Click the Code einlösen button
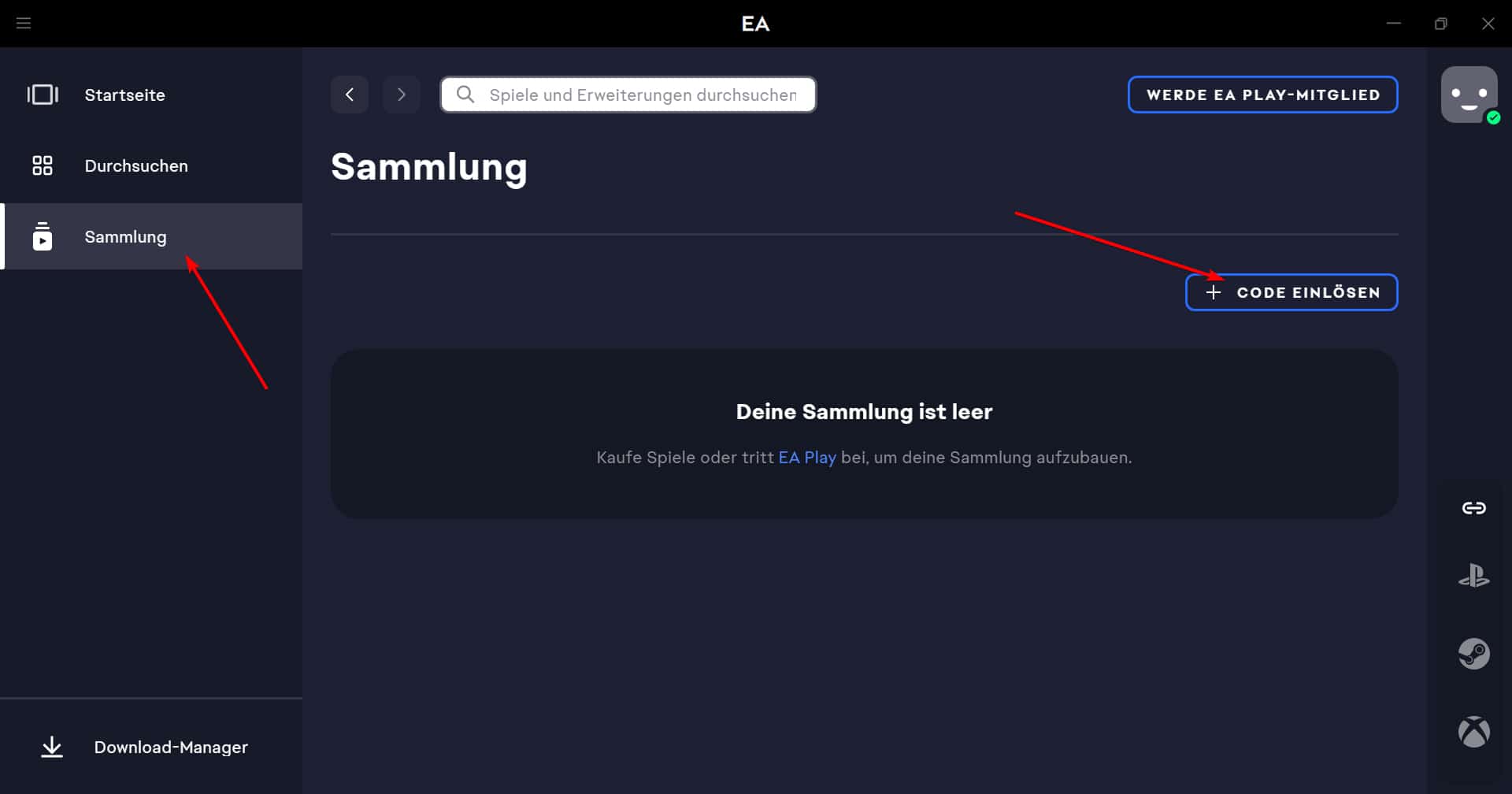1512x794 pixels. 1291,292
